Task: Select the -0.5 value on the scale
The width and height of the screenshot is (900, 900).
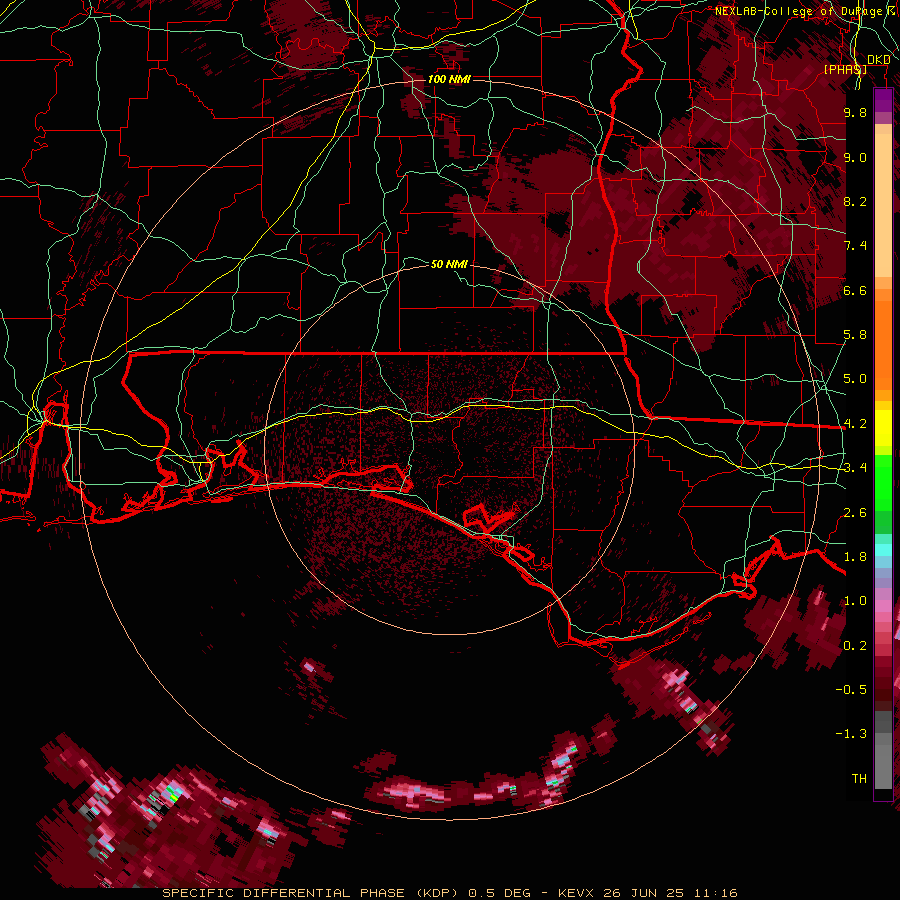Action: click(x=851, y=690)
